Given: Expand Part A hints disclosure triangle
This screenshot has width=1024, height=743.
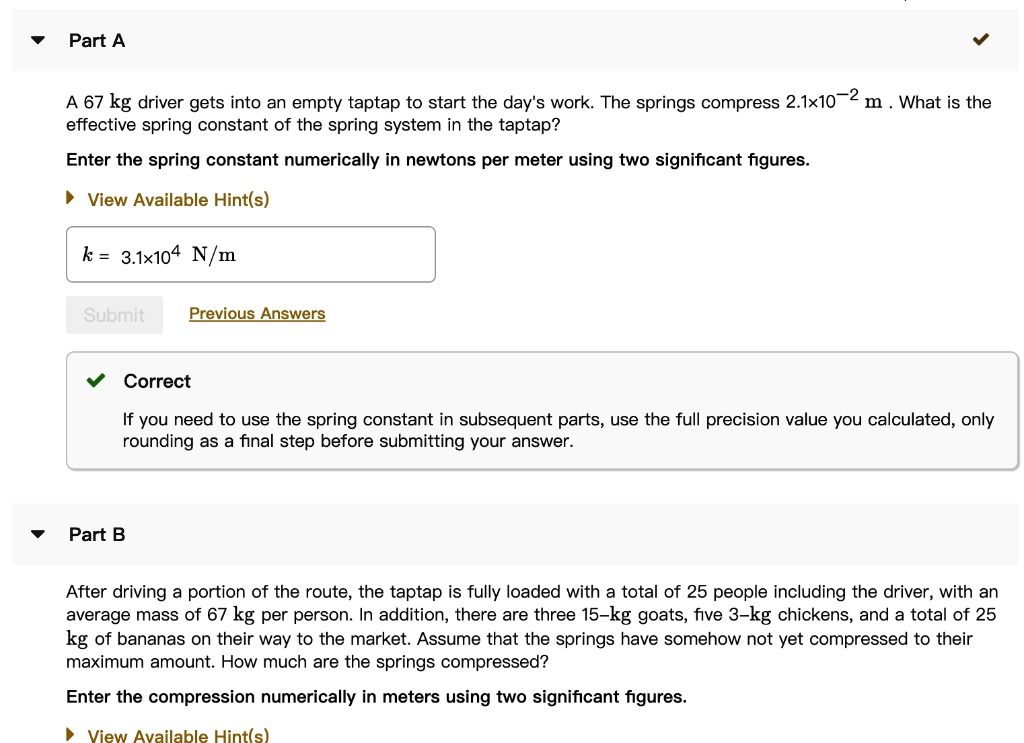Looking at the screenshot, I should coord(70,199).
